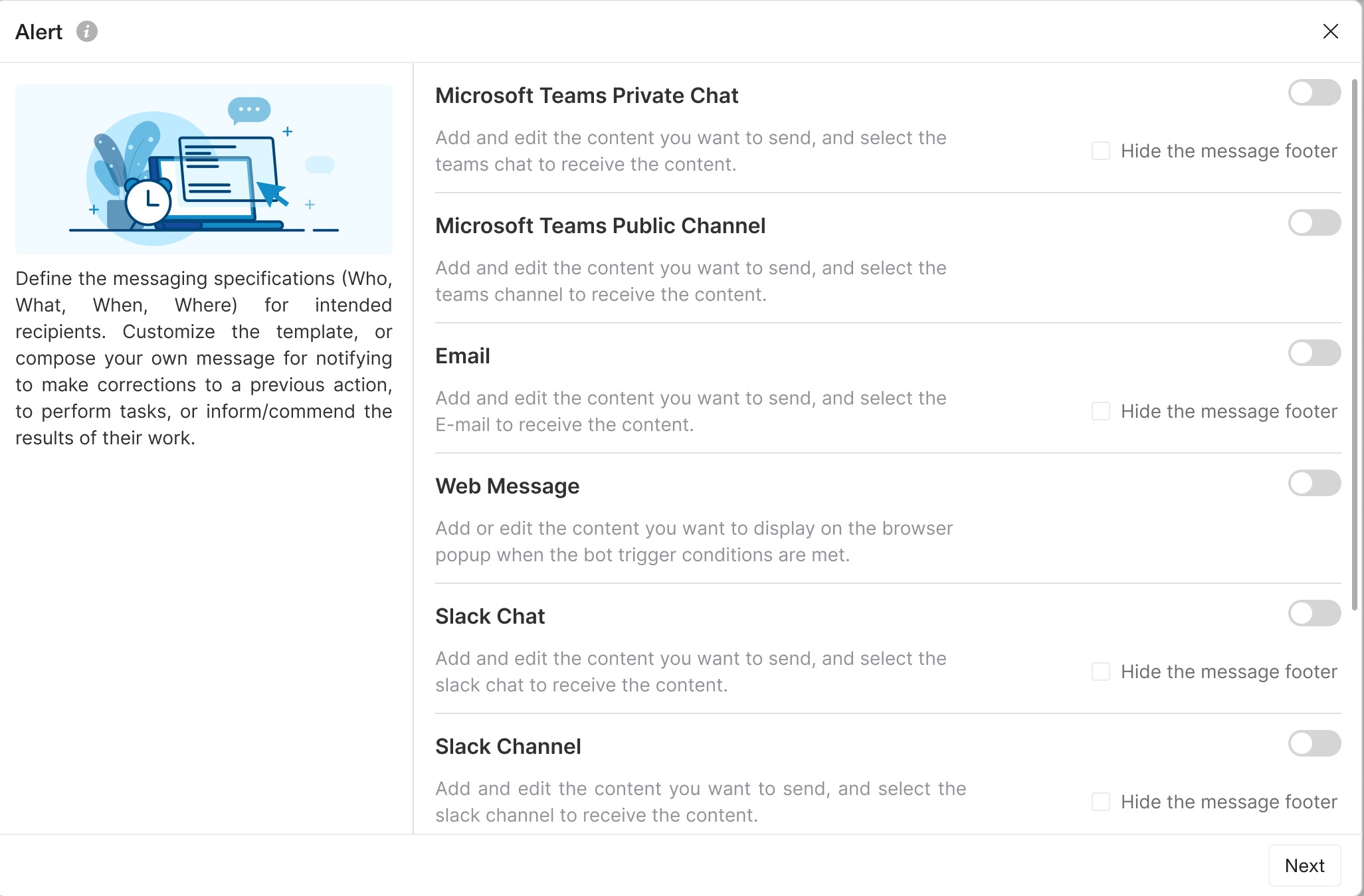Image resolution: width=1364 pixels, height=896 pixels.
Task: Click the Web Message heading
Action: tap(508, 486)
